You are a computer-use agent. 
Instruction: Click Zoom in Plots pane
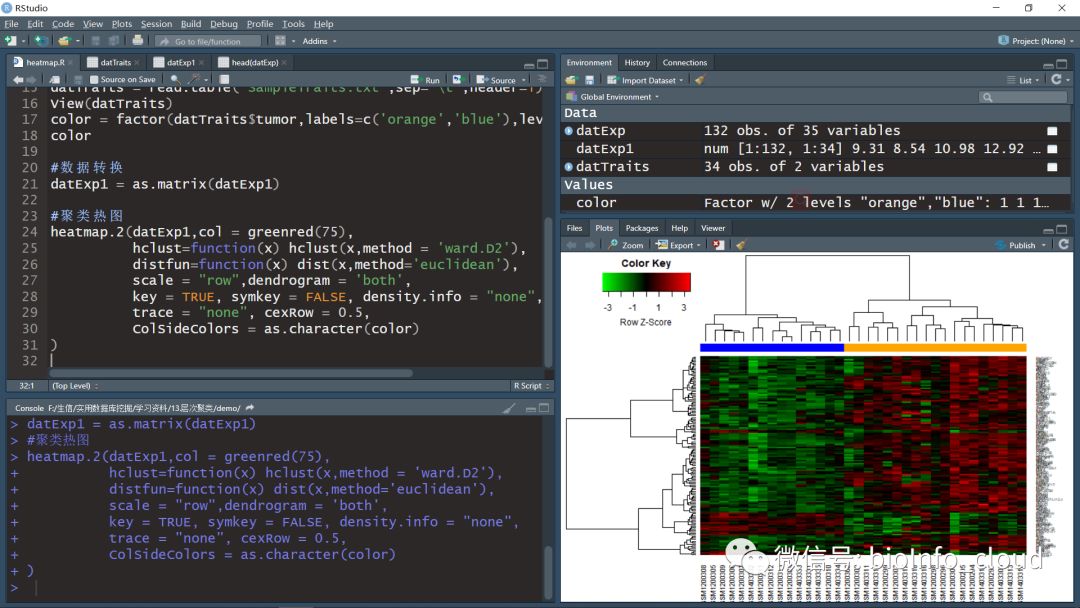click(x=626, y=245)
